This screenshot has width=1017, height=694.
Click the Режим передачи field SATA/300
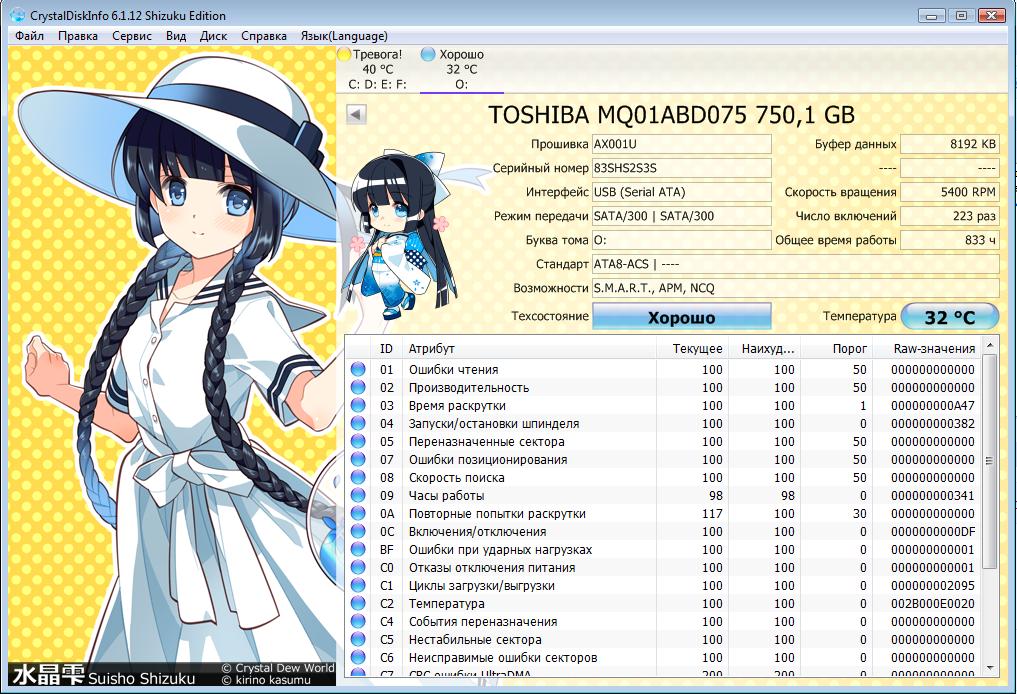(682, 216)
